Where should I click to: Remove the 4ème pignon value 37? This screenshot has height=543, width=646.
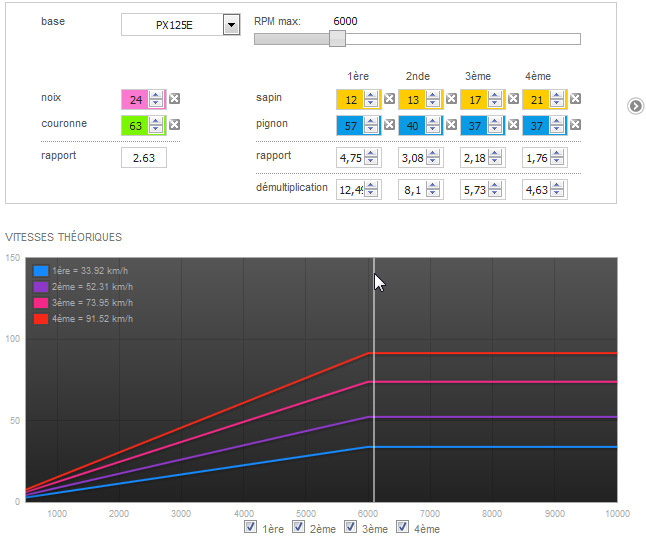[x=576, y=125]
